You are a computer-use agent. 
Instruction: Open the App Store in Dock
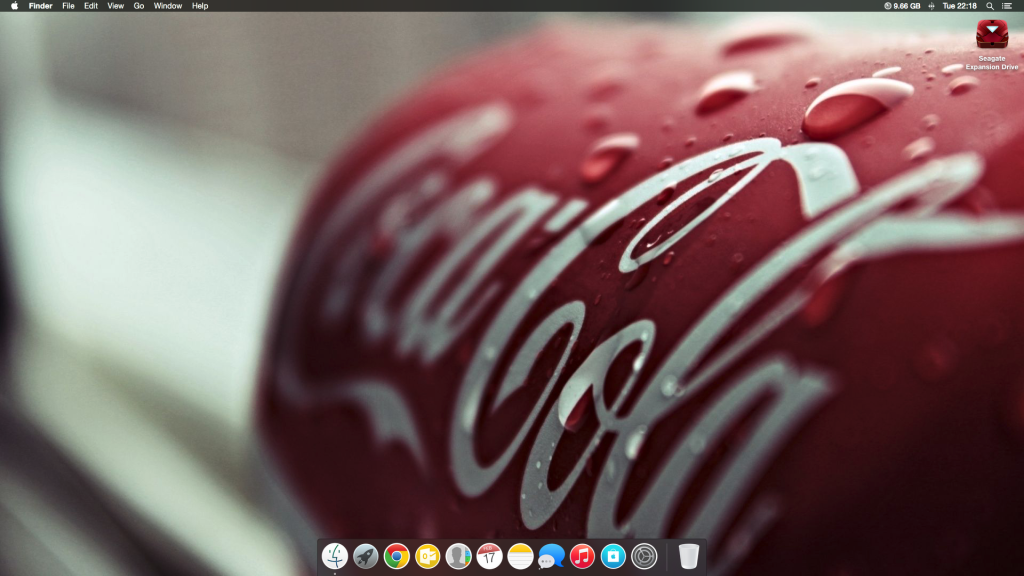click(613, 556)
